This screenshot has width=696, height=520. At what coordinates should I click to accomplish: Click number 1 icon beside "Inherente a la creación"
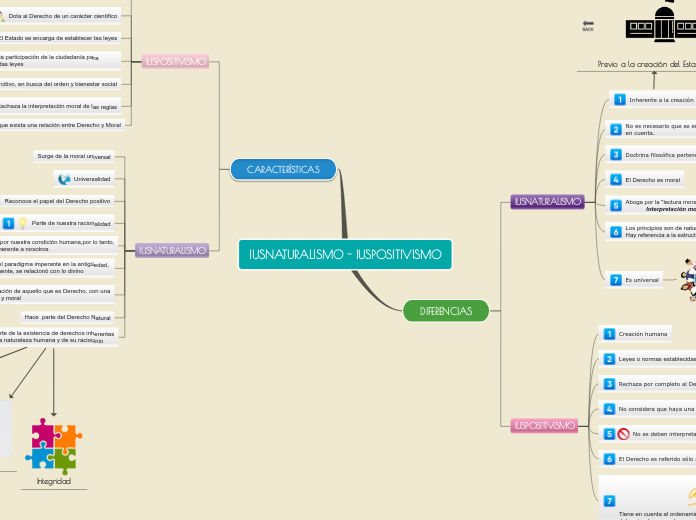point(620,100)
